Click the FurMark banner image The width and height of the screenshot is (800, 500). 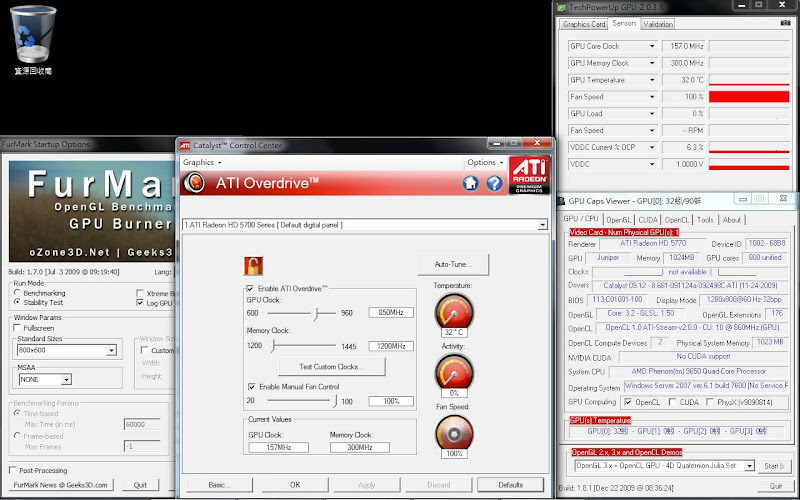pos(92,211)
